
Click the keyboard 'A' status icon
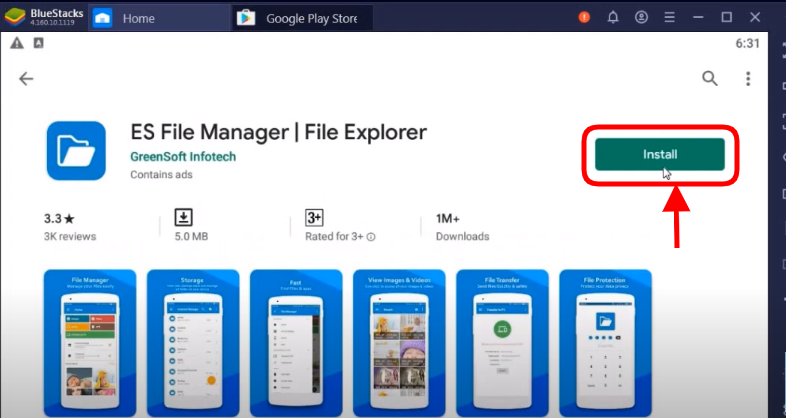tap(39, 43)
